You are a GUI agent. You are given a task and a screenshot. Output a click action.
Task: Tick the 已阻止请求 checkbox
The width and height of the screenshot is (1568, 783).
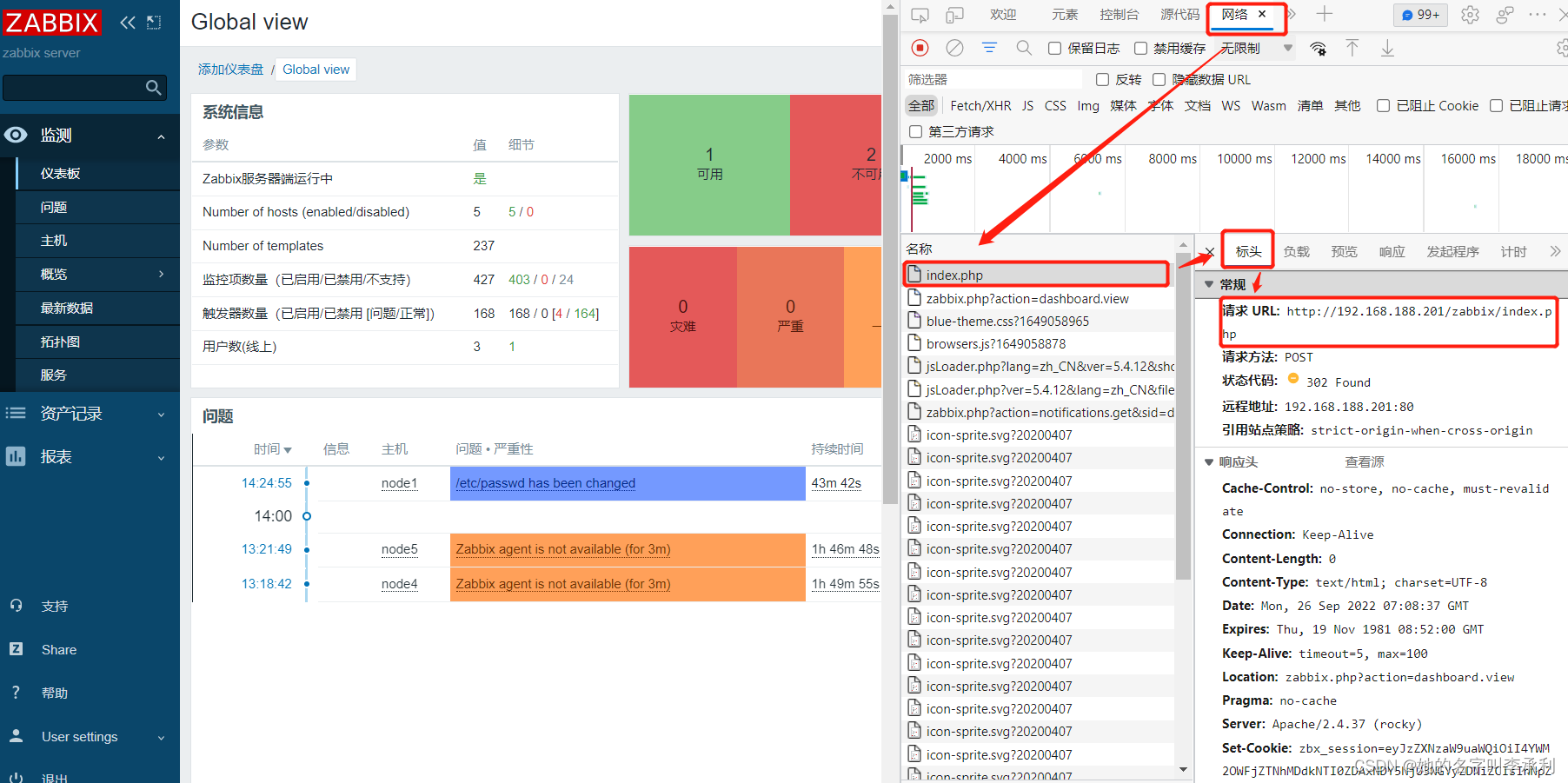[1496, 106]
